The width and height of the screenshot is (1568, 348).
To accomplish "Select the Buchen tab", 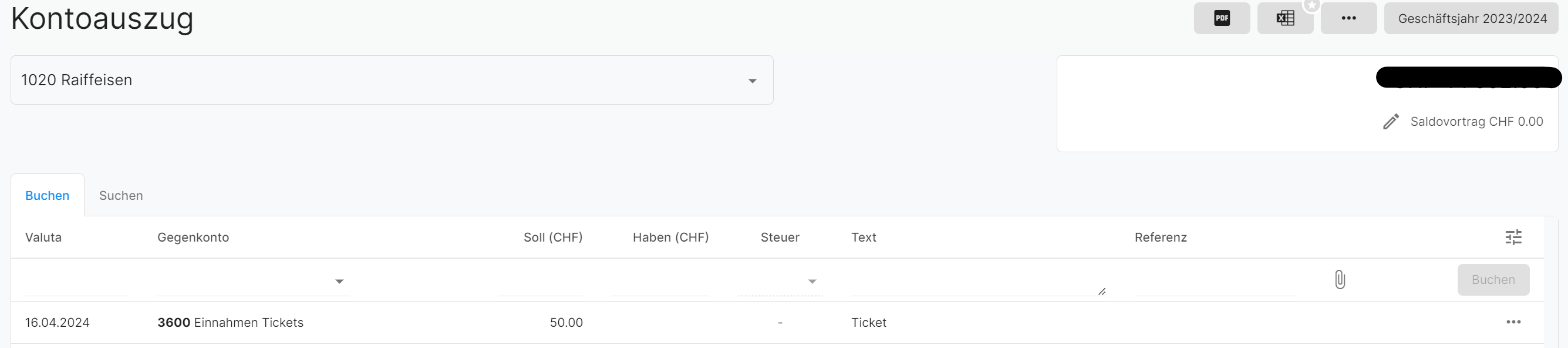I will [48, 196].
